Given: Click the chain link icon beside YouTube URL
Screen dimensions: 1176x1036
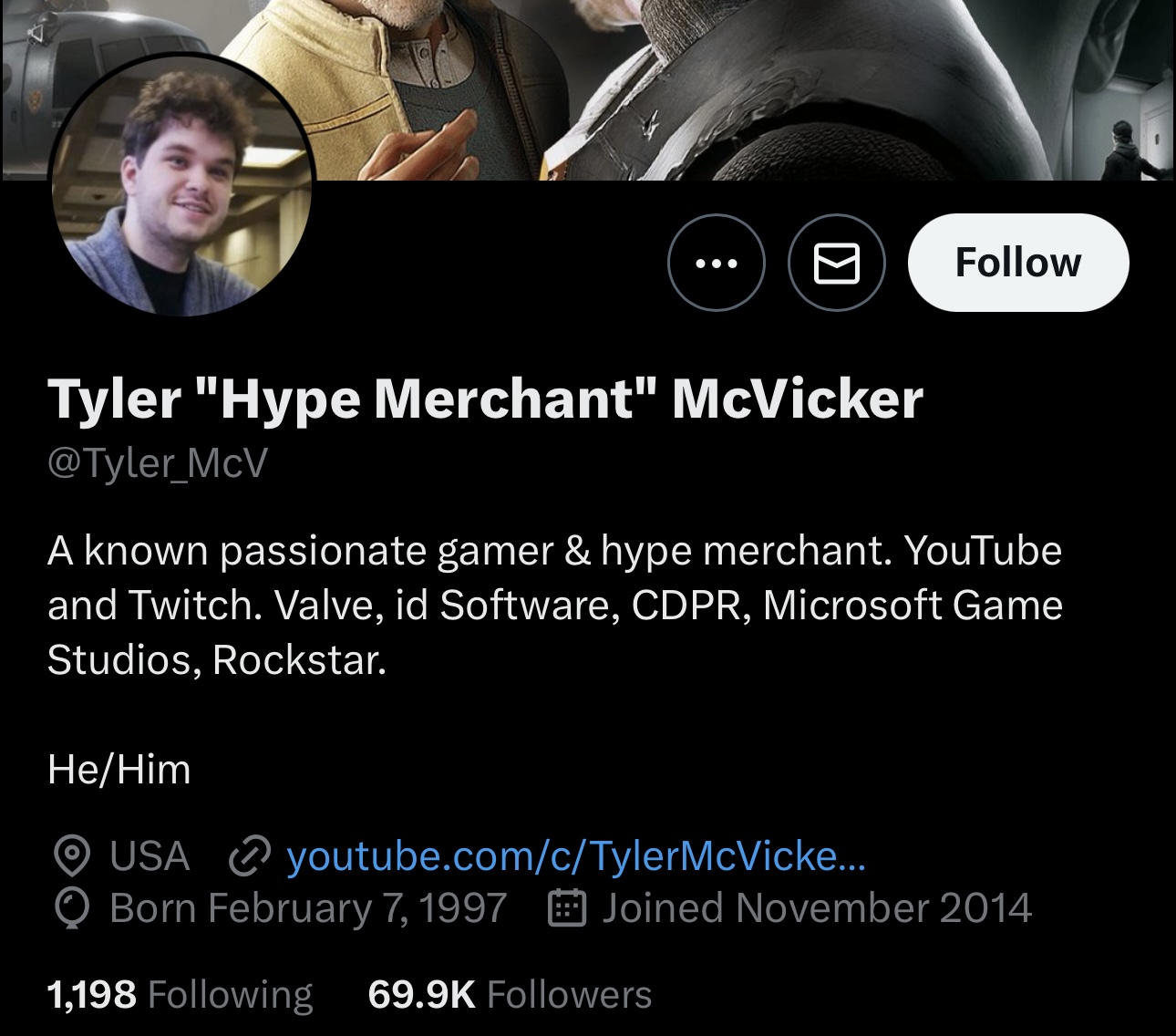Looking at the screenshot, I should click(250, 856).
